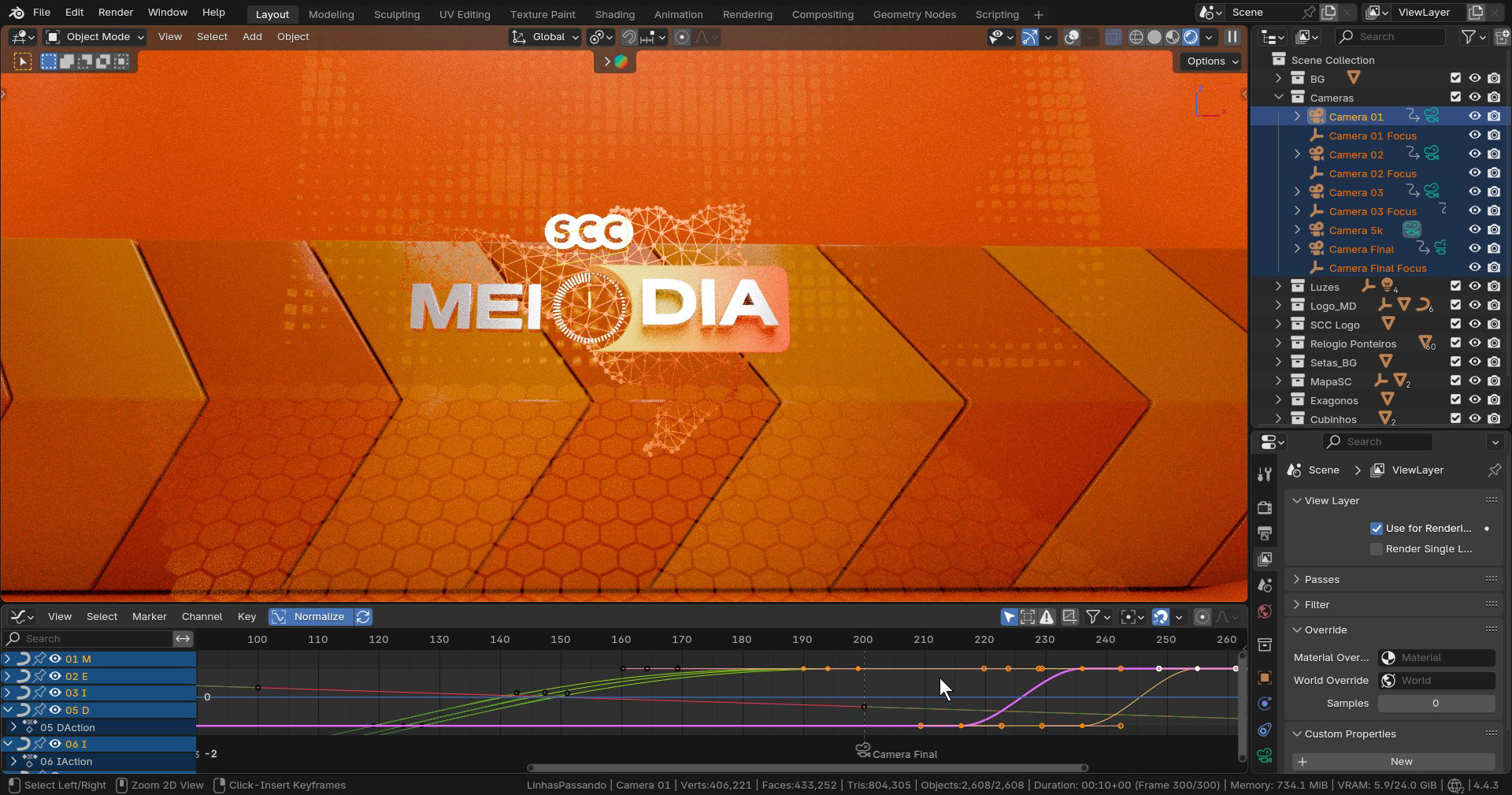Open the Object Data camera properties tab

click(x=1265, y=756)
